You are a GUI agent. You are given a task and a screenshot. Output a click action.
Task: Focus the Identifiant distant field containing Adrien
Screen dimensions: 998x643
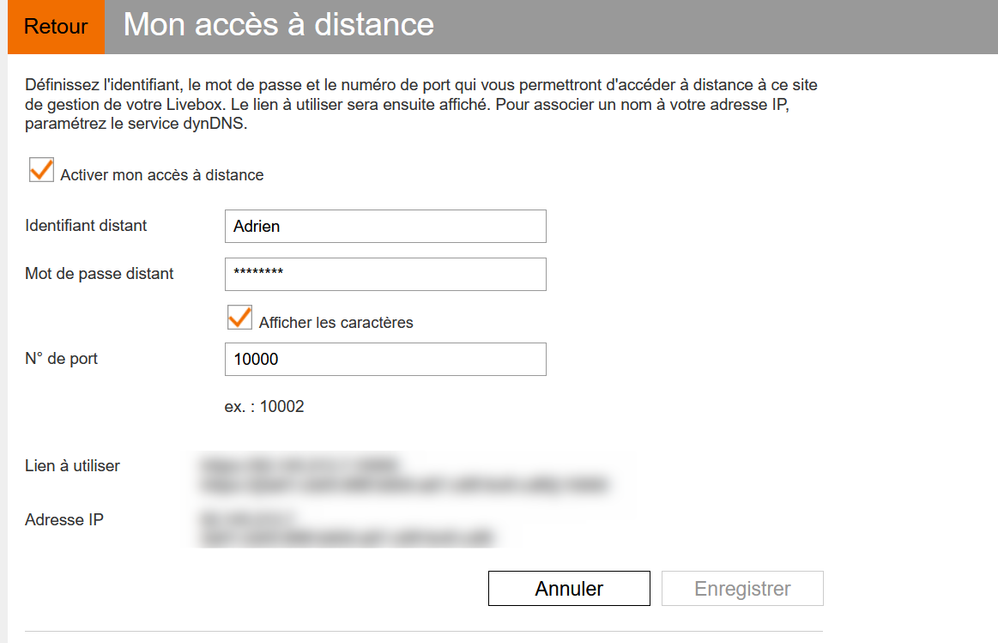(385, 226)
